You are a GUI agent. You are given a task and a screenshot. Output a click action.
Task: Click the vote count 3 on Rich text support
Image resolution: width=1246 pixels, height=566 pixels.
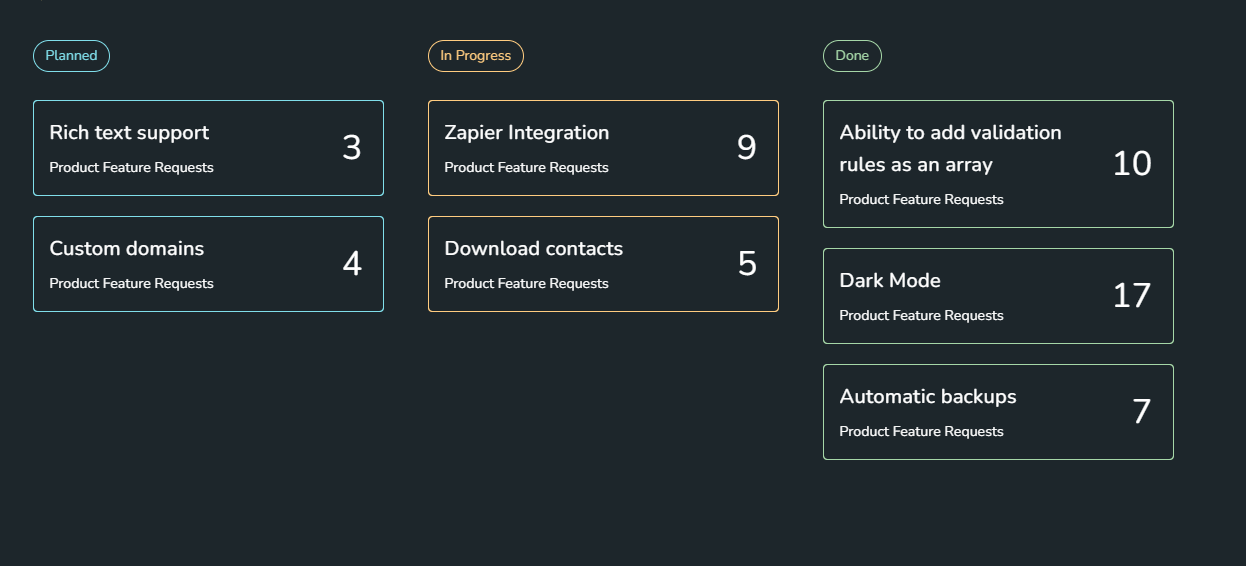click(x=351, y=148)
